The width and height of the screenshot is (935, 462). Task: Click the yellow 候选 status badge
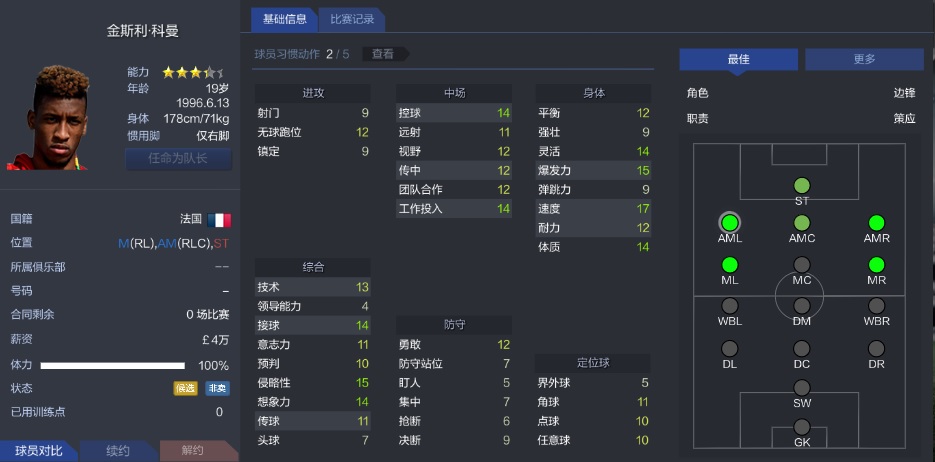coord(185,389)
